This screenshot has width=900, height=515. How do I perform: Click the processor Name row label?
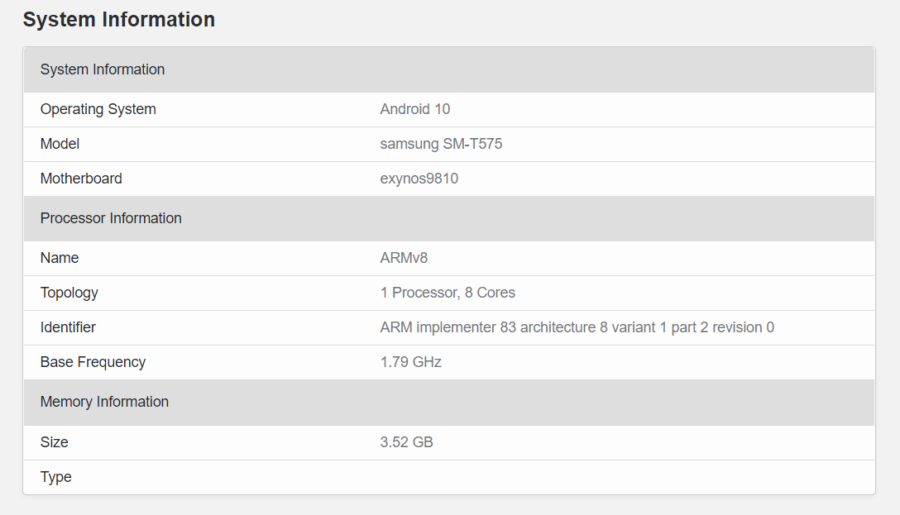[59, 258]
